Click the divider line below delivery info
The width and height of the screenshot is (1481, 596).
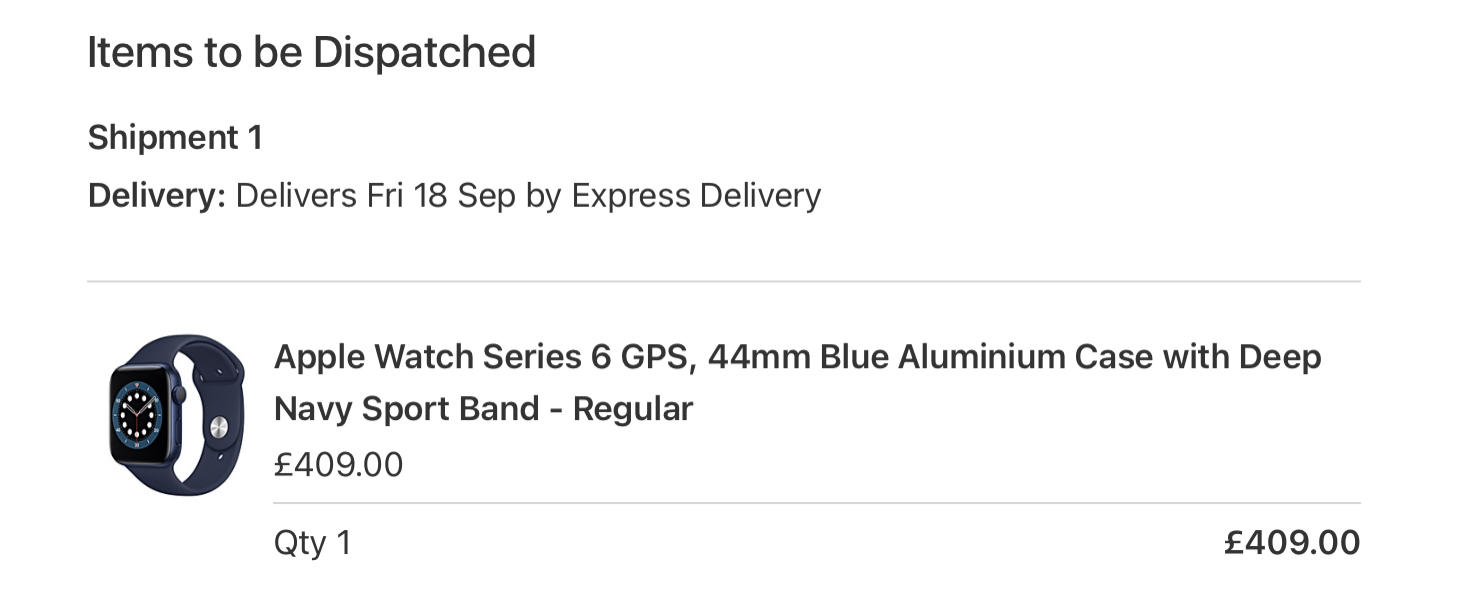(x=724, y=282)
